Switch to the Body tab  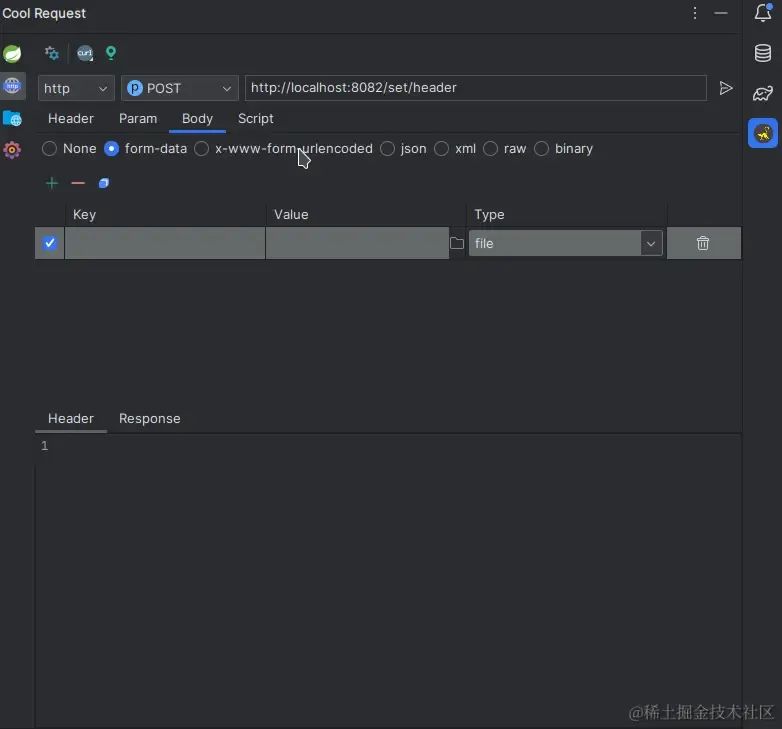(197, 119)
